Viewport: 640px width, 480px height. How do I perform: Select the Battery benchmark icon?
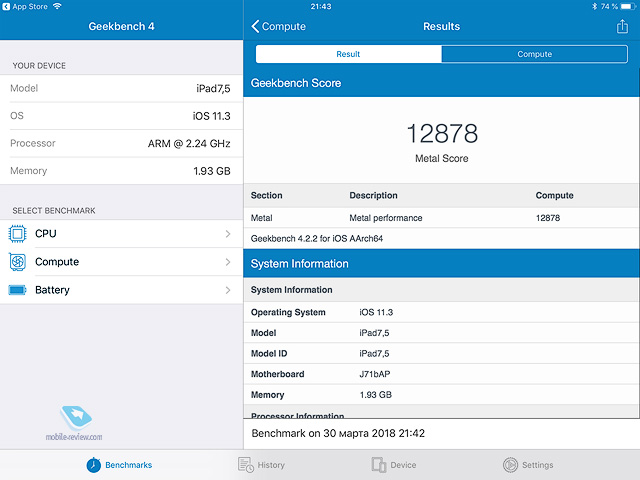pos(17,290)
